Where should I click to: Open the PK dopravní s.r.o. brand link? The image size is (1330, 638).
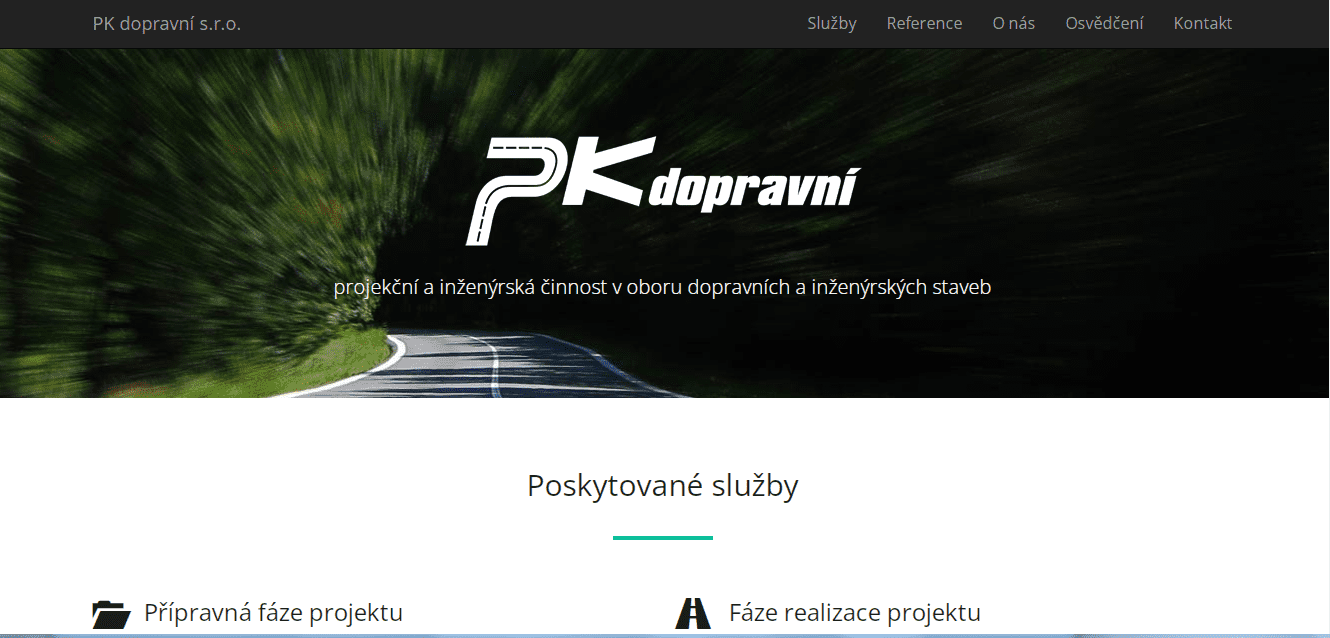[x=167, y=24]
